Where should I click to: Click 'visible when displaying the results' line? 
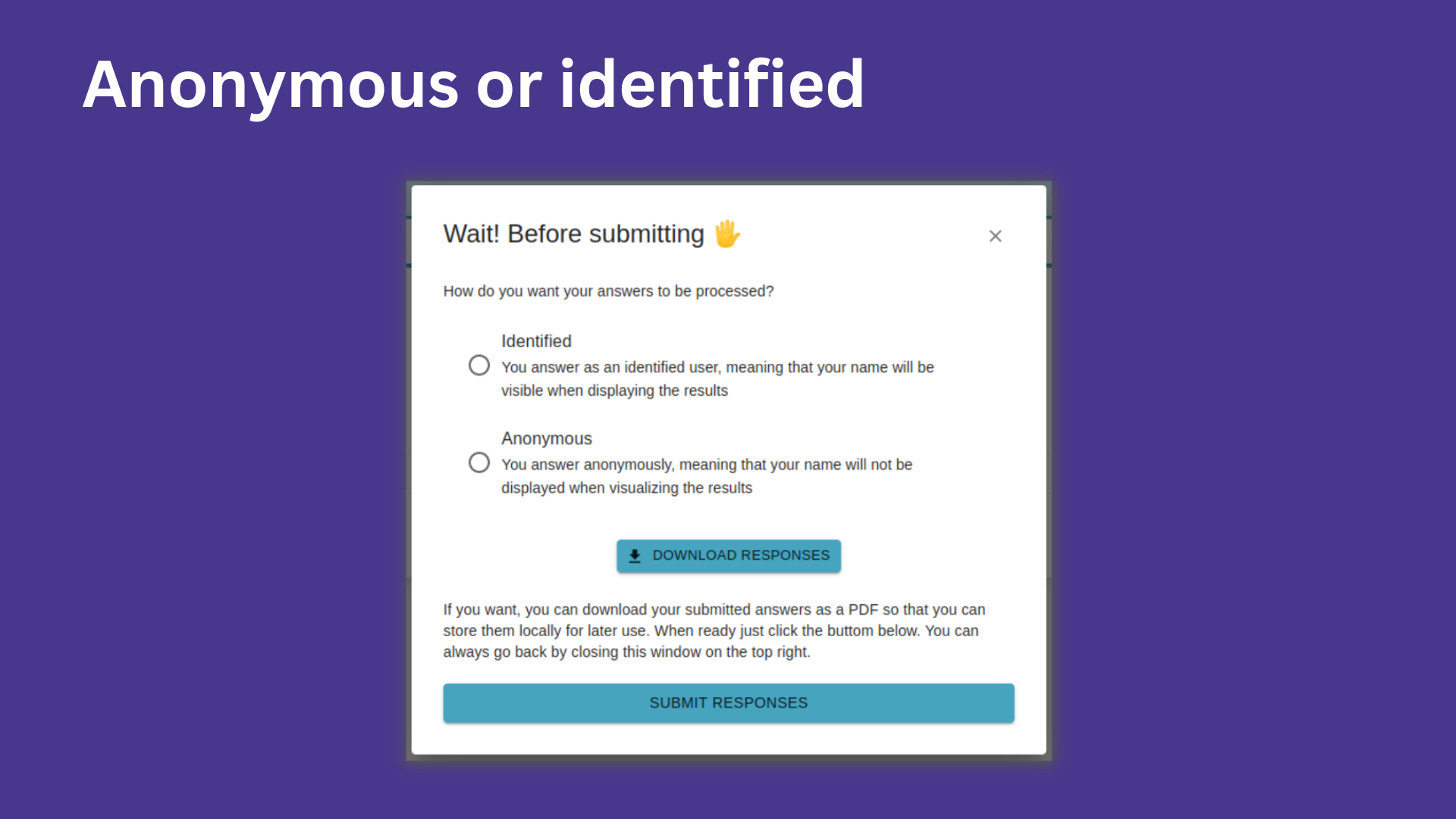tap(614, 391)
